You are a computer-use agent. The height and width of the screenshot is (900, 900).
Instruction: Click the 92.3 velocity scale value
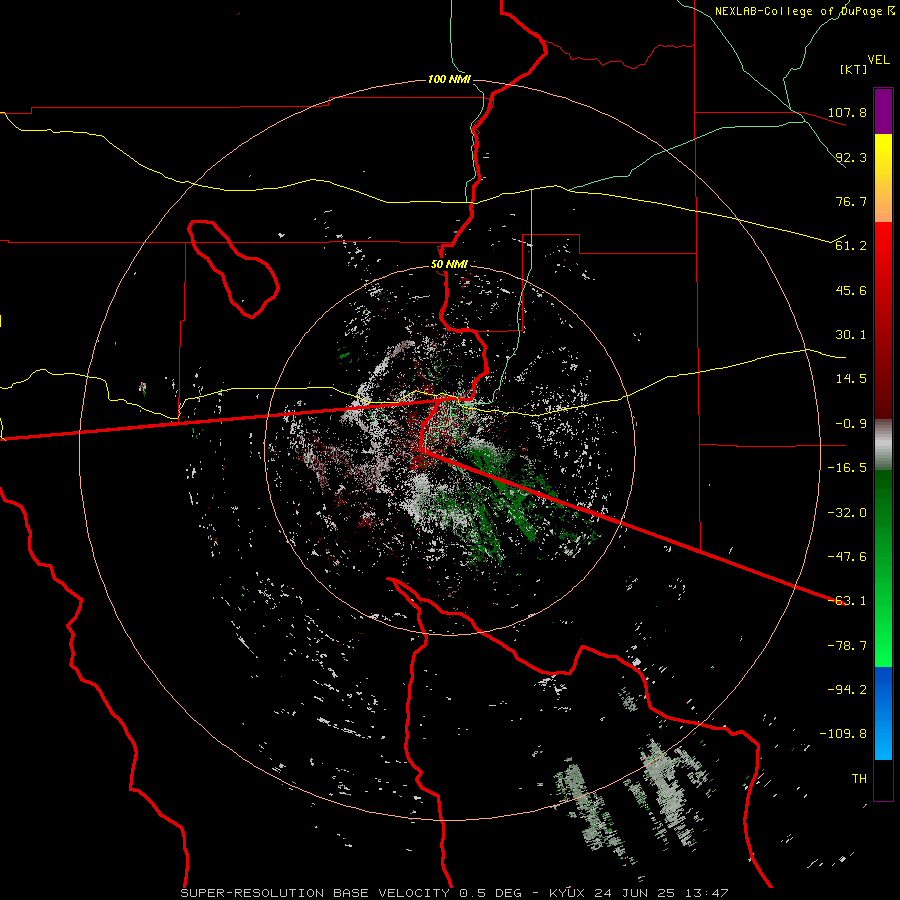tap(851, 157)
